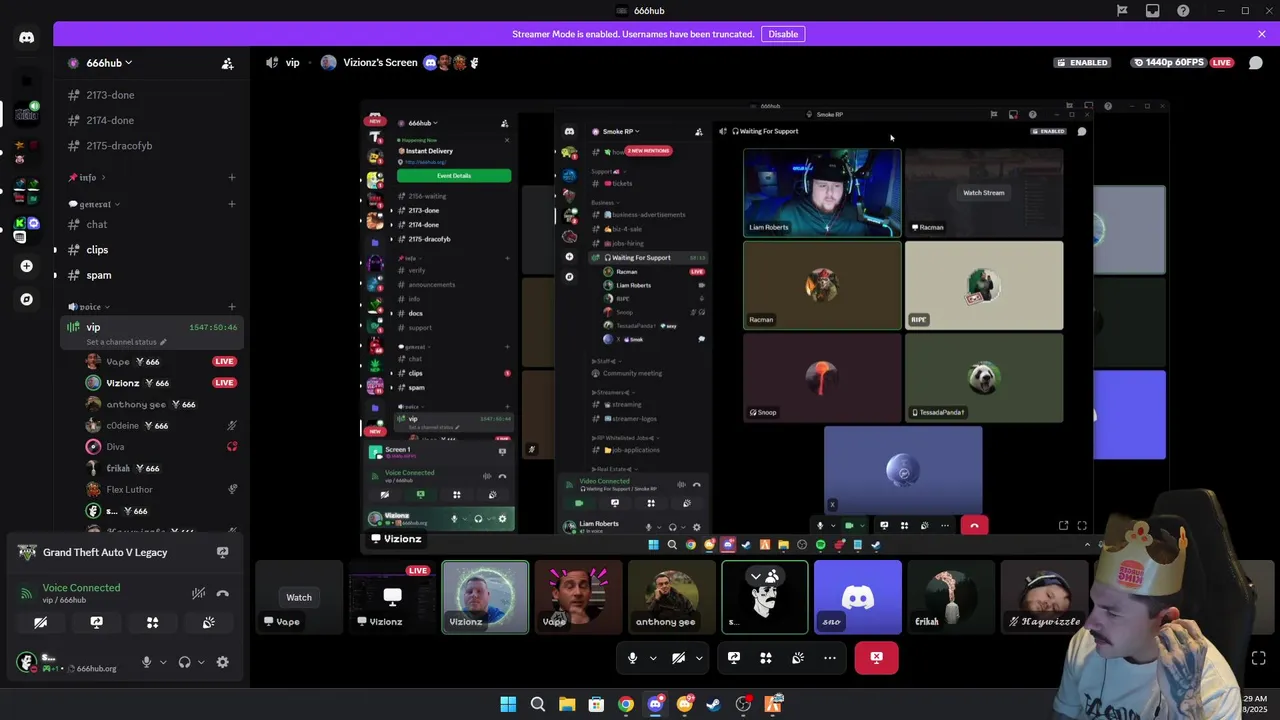Disconnect from voice in left panel
The height and width of the screenshot is (720, 1280).
pos(222,593)
